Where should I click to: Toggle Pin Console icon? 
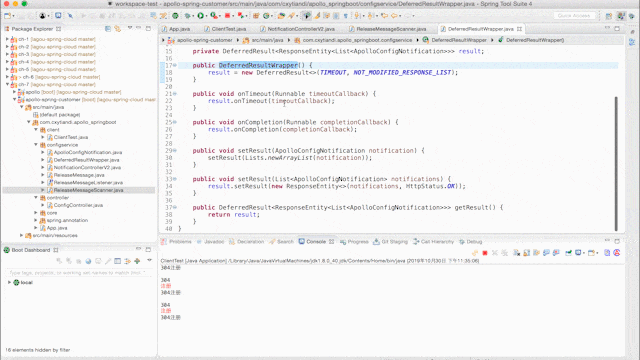[x=568, y=253]
